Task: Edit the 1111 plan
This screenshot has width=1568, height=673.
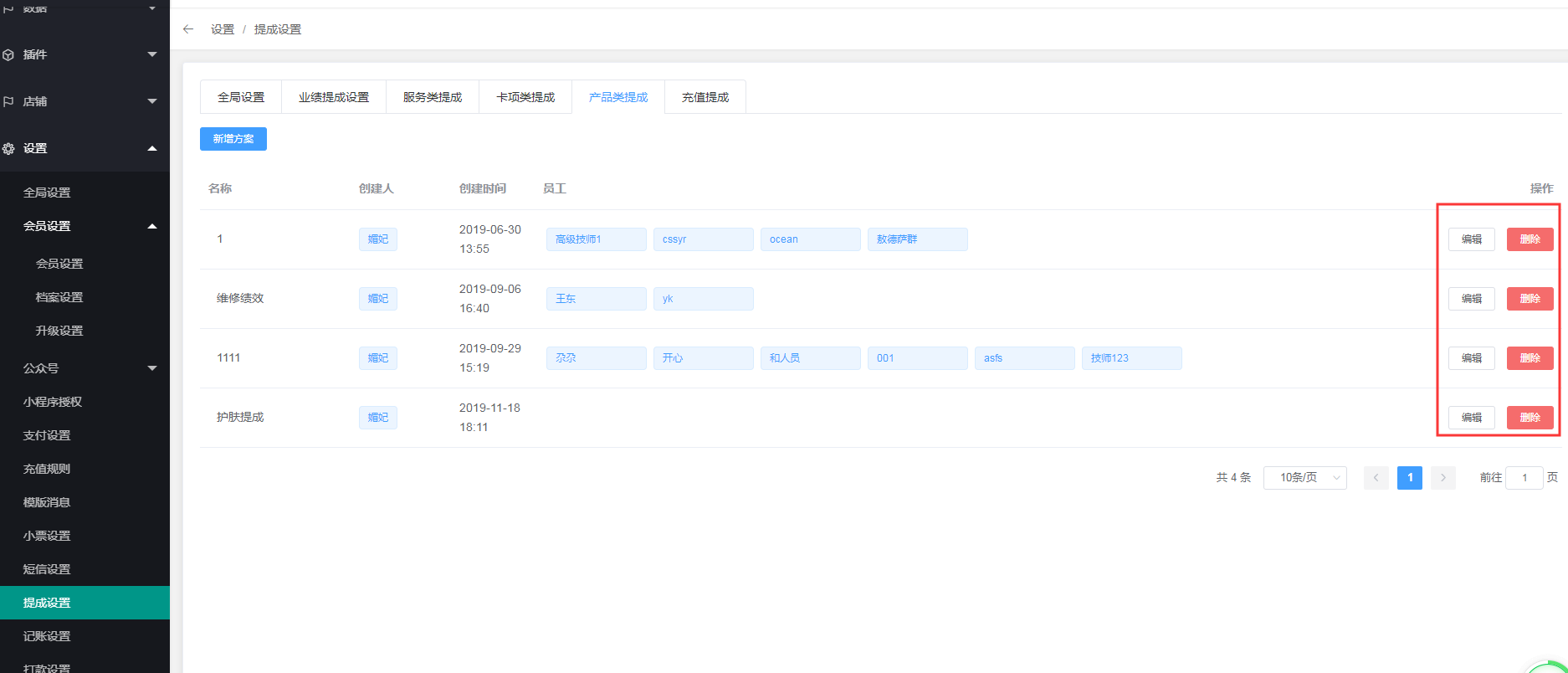Action: click(1471, 358)
